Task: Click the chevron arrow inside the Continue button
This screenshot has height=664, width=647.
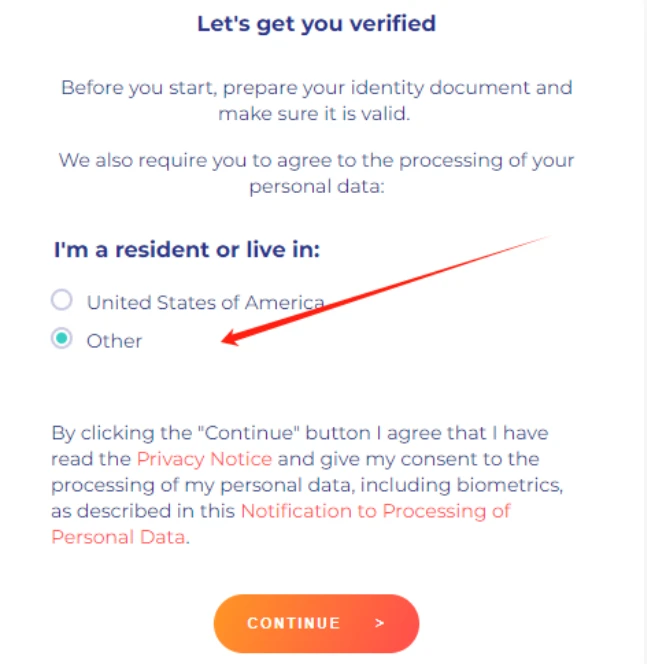Action: [380, 623]
